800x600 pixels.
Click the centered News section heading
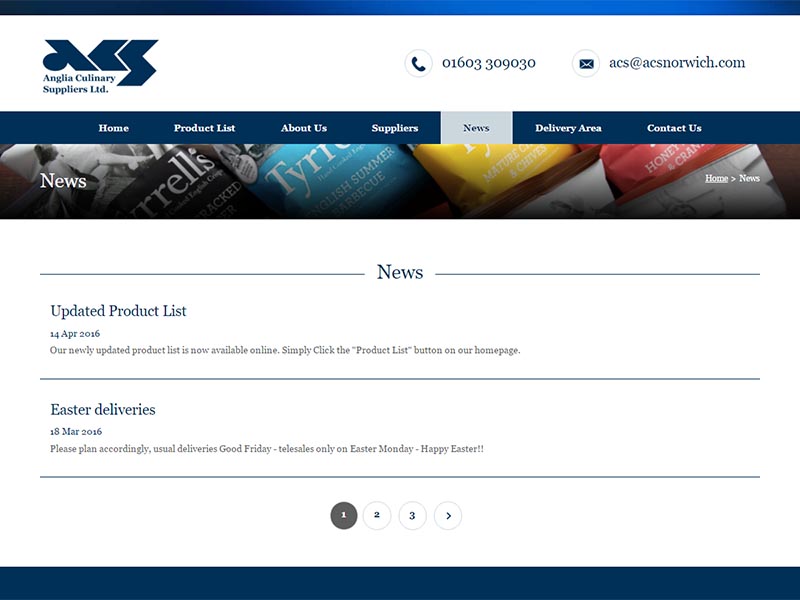click(x=400, y=272)
